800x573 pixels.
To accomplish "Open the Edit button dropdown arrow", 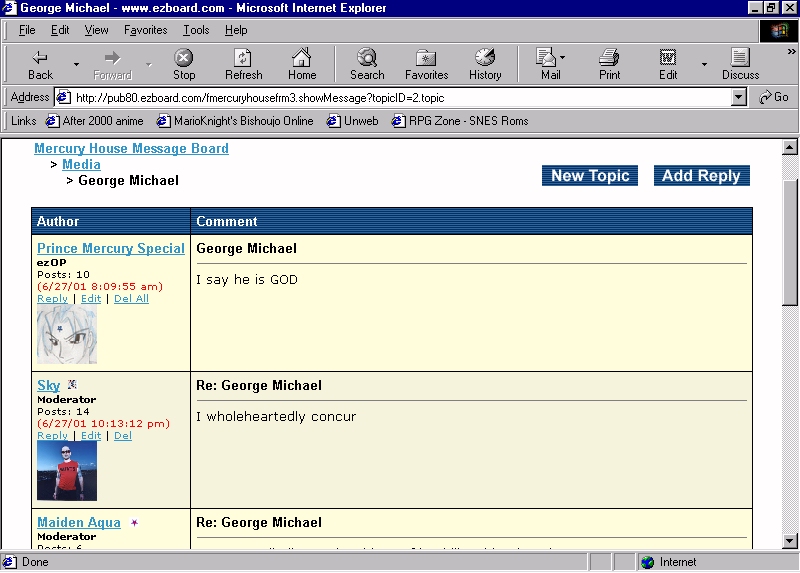I will (x=704, y=64).
